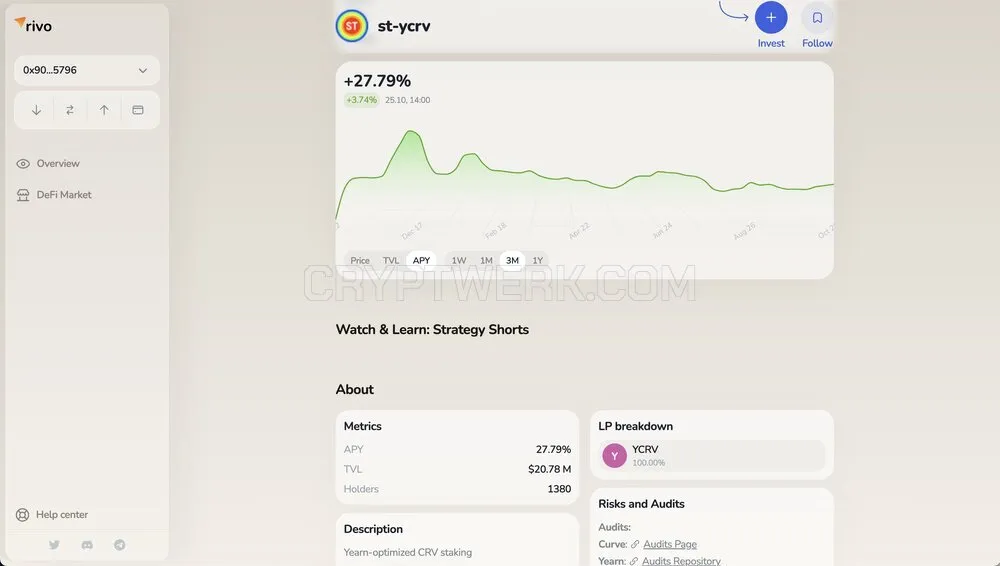Open the Curve Audits Page link
The width and height of the screenshot is (1000, 566).
click(670, 544)
